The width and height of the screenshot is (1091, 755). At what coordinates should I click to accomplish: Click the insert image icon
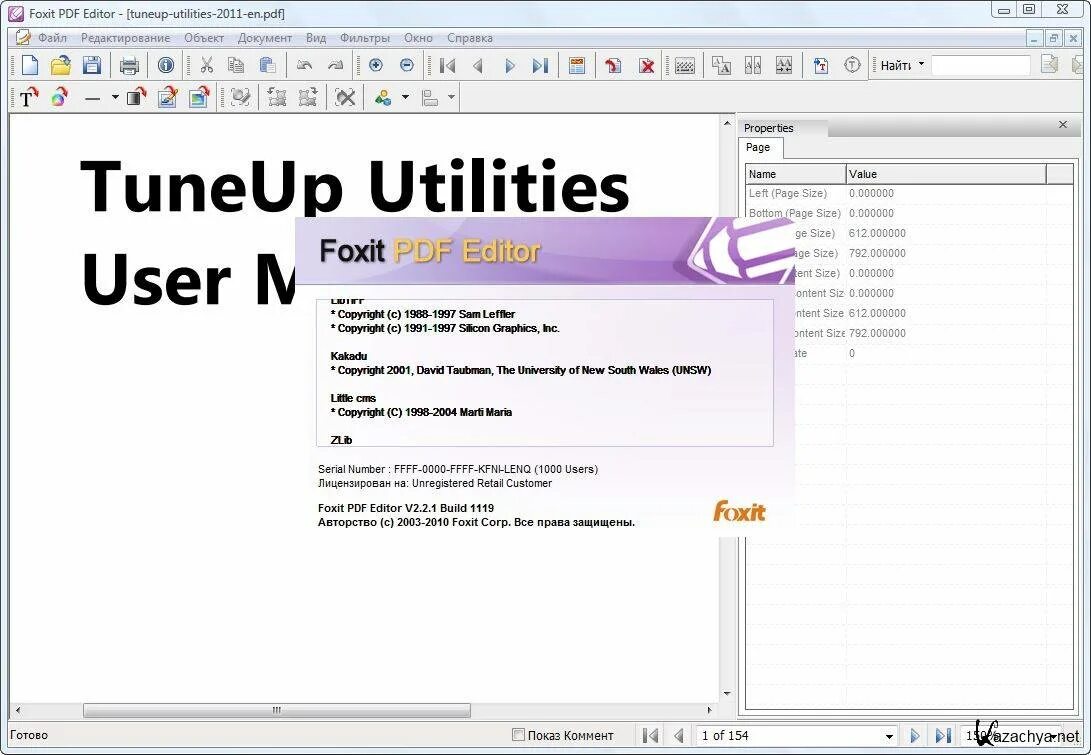198,97
